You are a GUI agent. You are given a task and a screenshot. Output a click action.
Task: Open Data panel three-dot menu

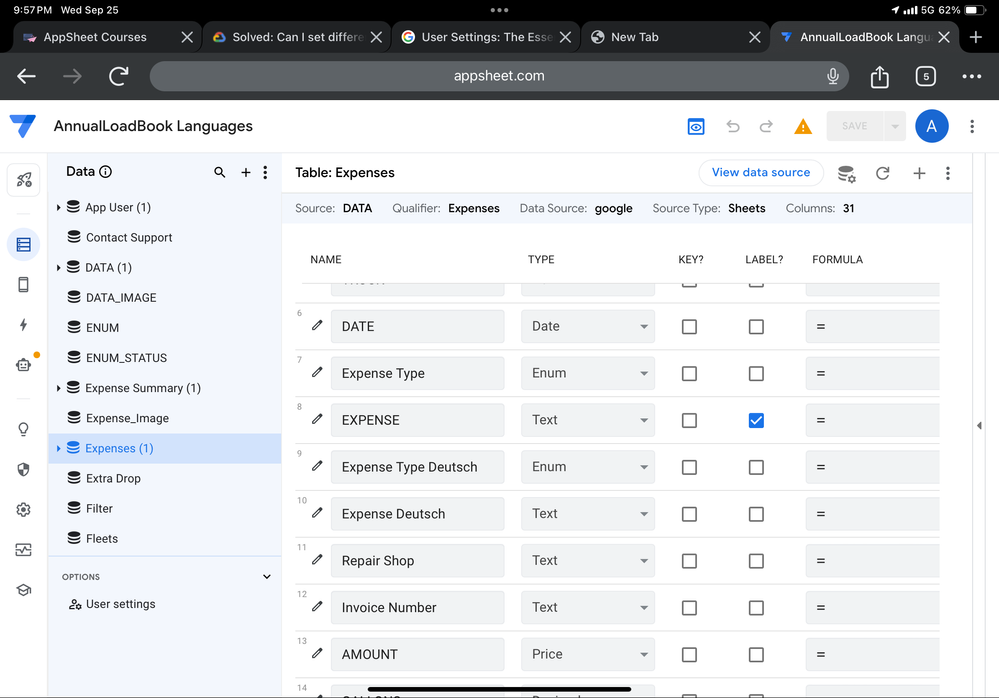click(x=265, y=172)
